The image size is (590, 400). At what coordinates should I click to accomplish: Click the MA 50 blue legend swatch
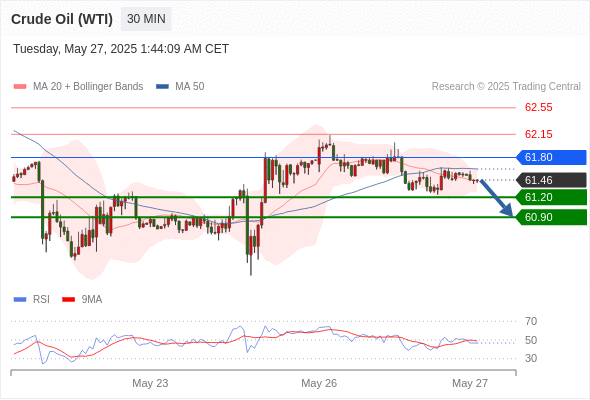(x=162, y=87)
